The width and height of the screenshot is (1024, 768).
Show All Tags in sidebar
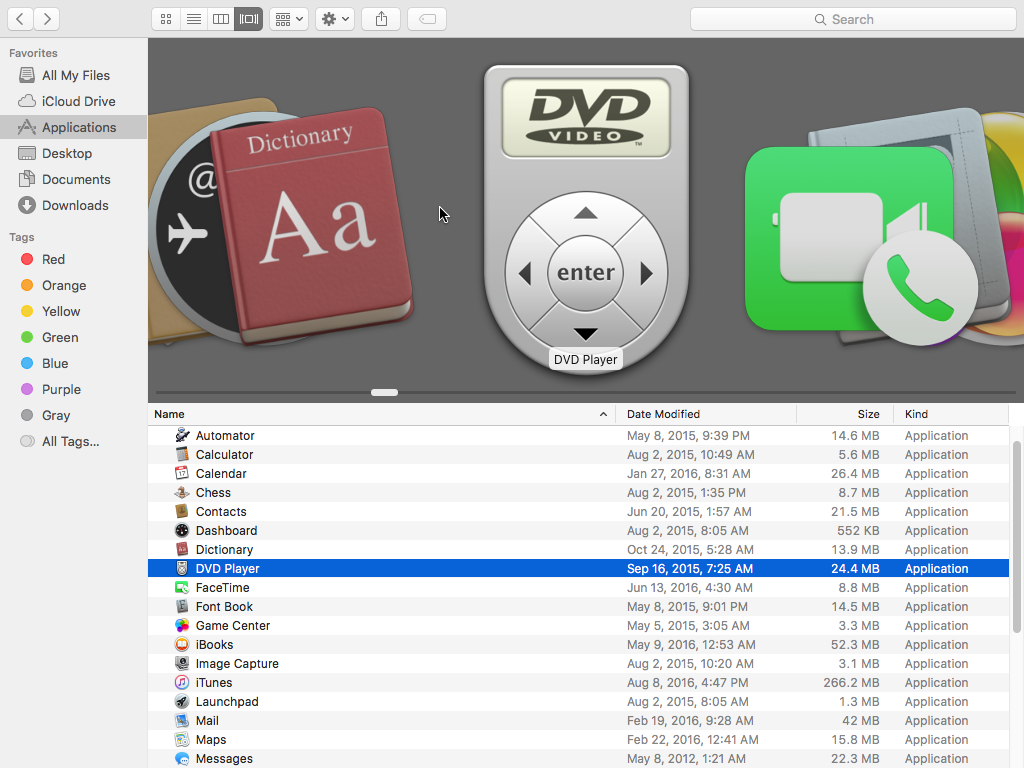tap(74, 441)
